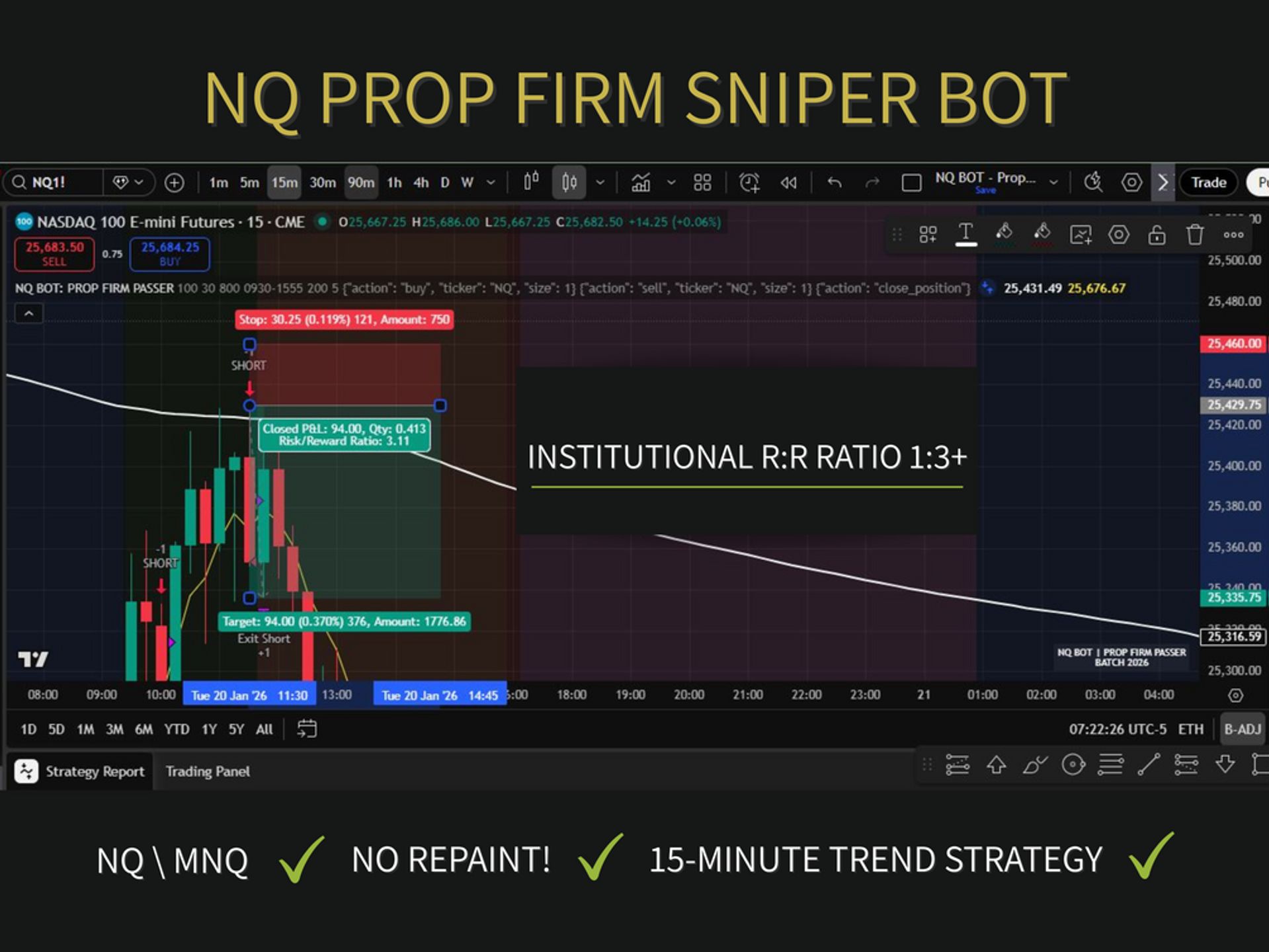Screen dimensions: 1269x952
Task: Select the candlestick chart style icon
Action: pyautogui.click(x=569, y=182)
